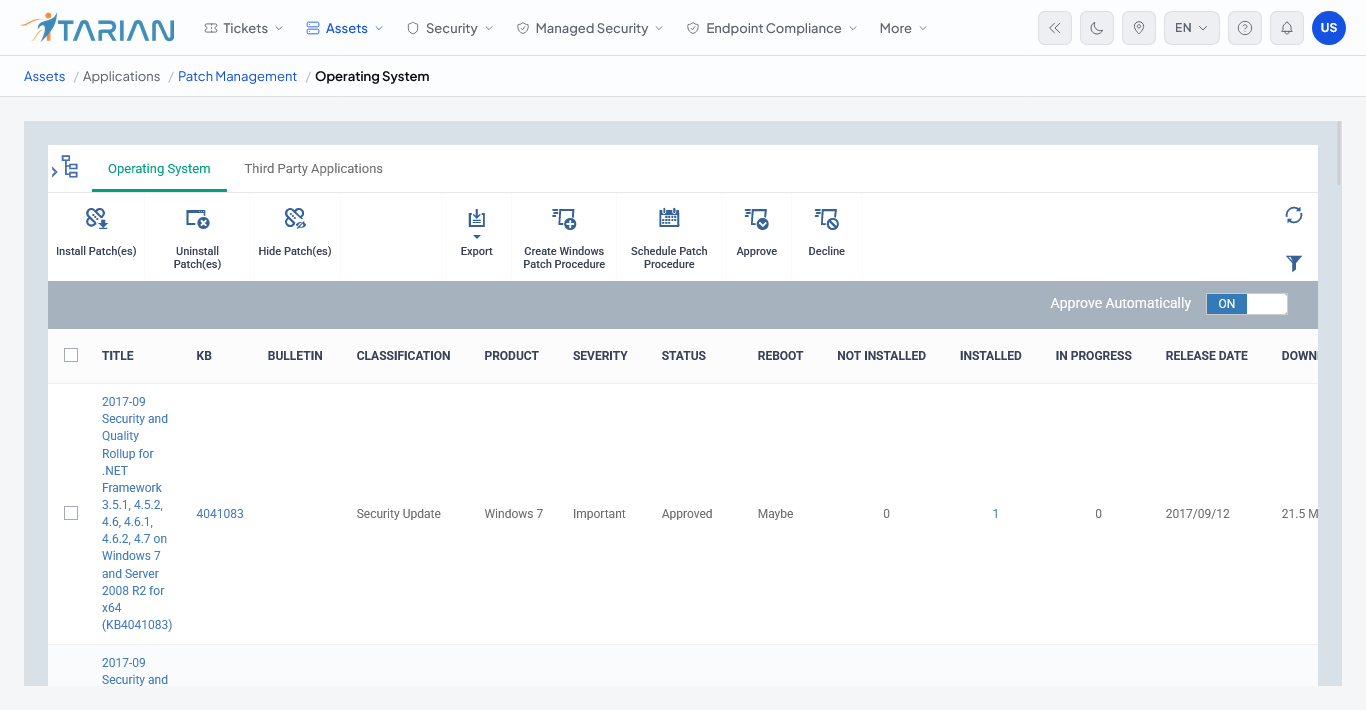Screen dimensions: 1366x710
Task: Select the KB4041083 patch row checkbox
Action: [x=71, y=513]
